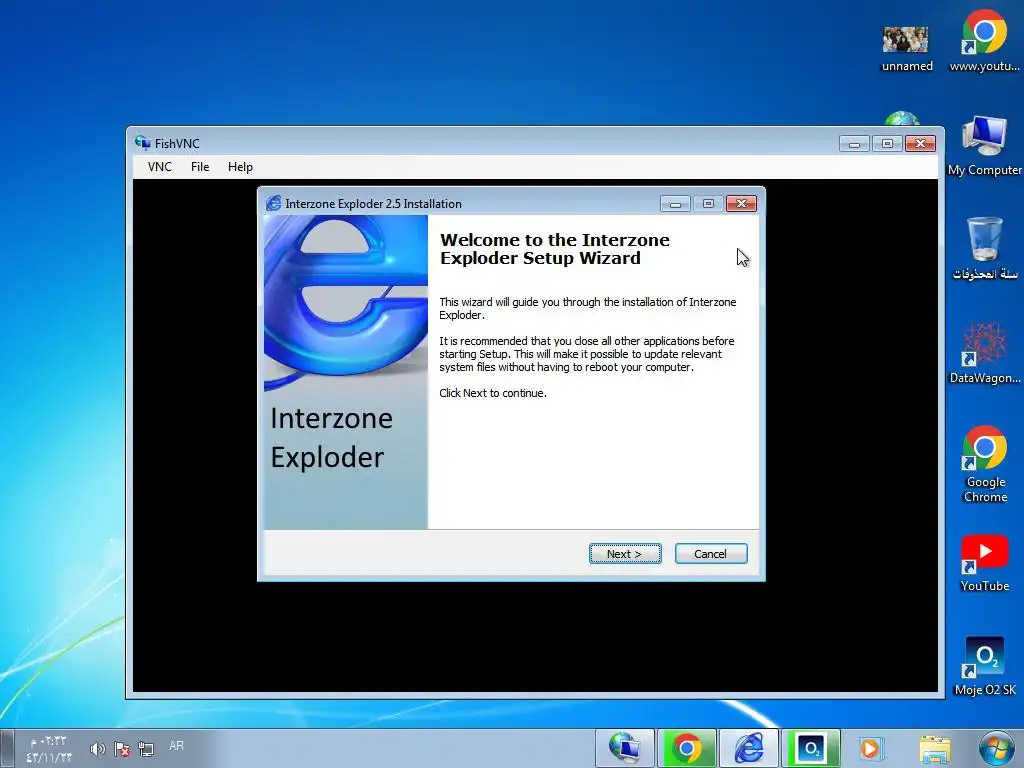This screenshot has width=1024, height=768.
Task: Cancel the Interzone Exploder setup
Action: (x=711, y=554)
